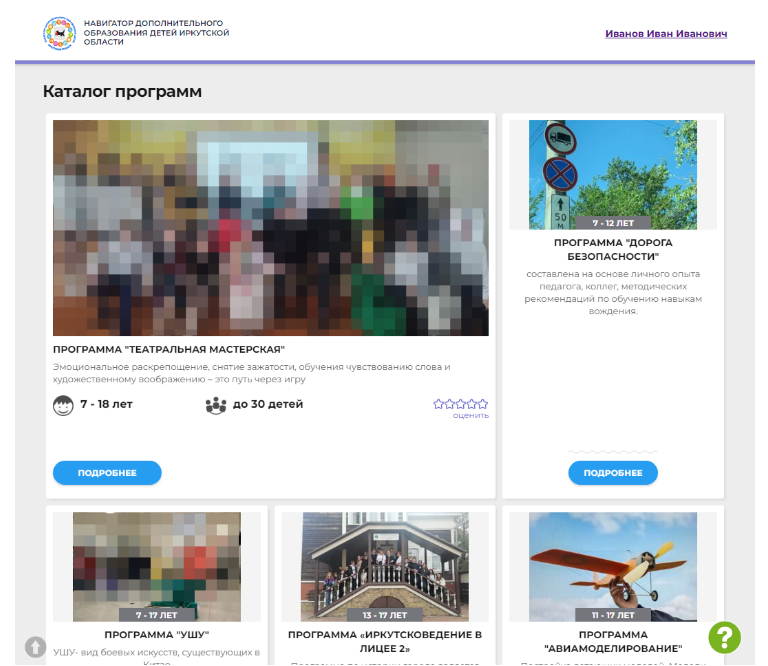This screenshot has height=666, width=768.
Task: Click the smiley face age icon
Action: point(63,406)
